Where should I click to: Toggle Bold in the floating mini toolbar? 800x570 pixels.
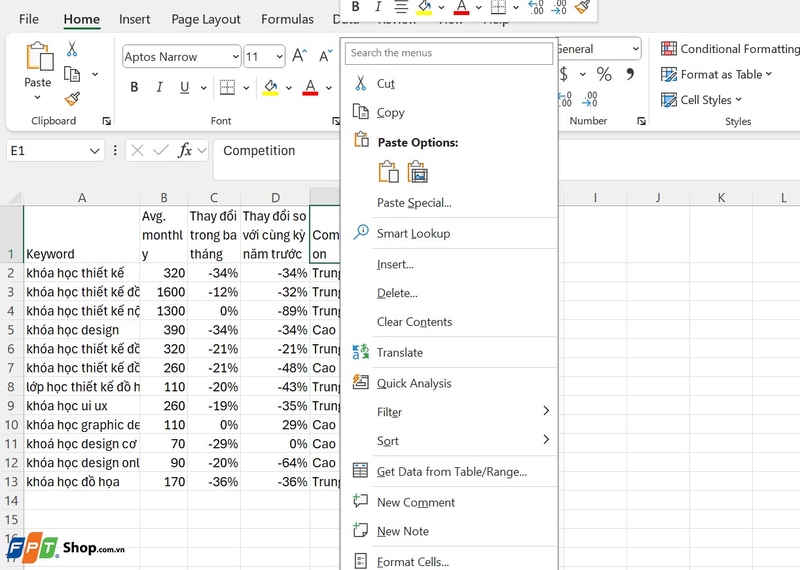click(356, 7)
